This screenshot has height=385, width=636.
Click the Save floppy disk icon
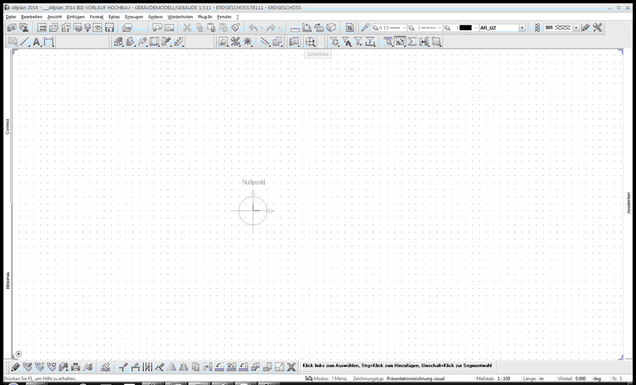click(x=110, y=28)
